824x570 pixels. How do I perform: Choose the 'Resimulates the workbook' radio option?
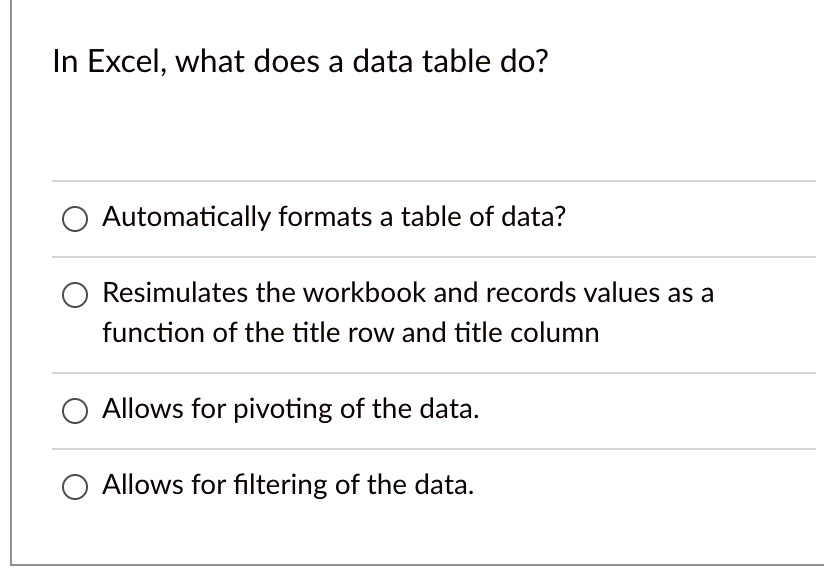pyautogui.click(x=75, y=295)
